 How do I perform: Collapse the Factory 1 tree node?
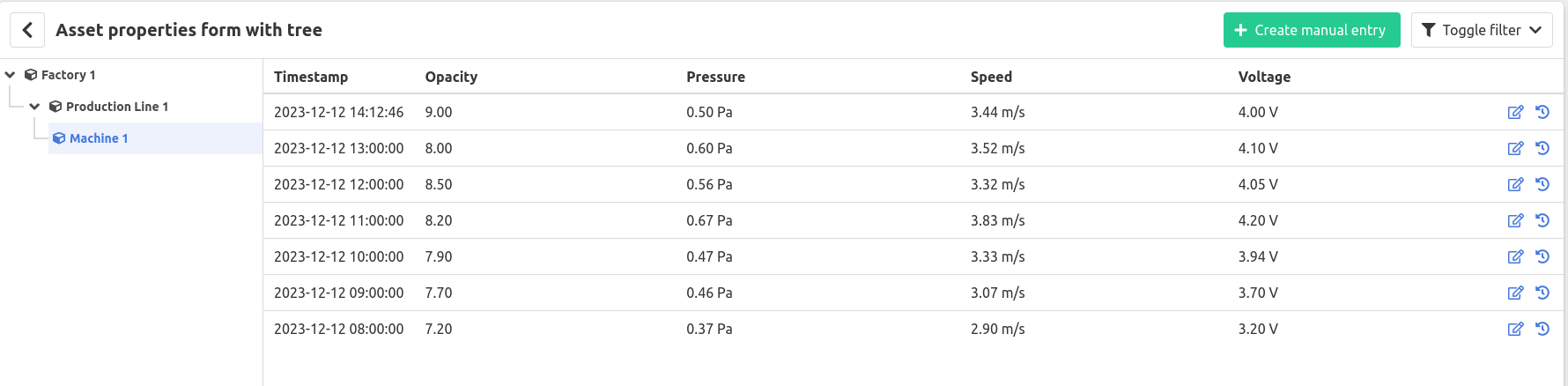click(x=11, y=75)
